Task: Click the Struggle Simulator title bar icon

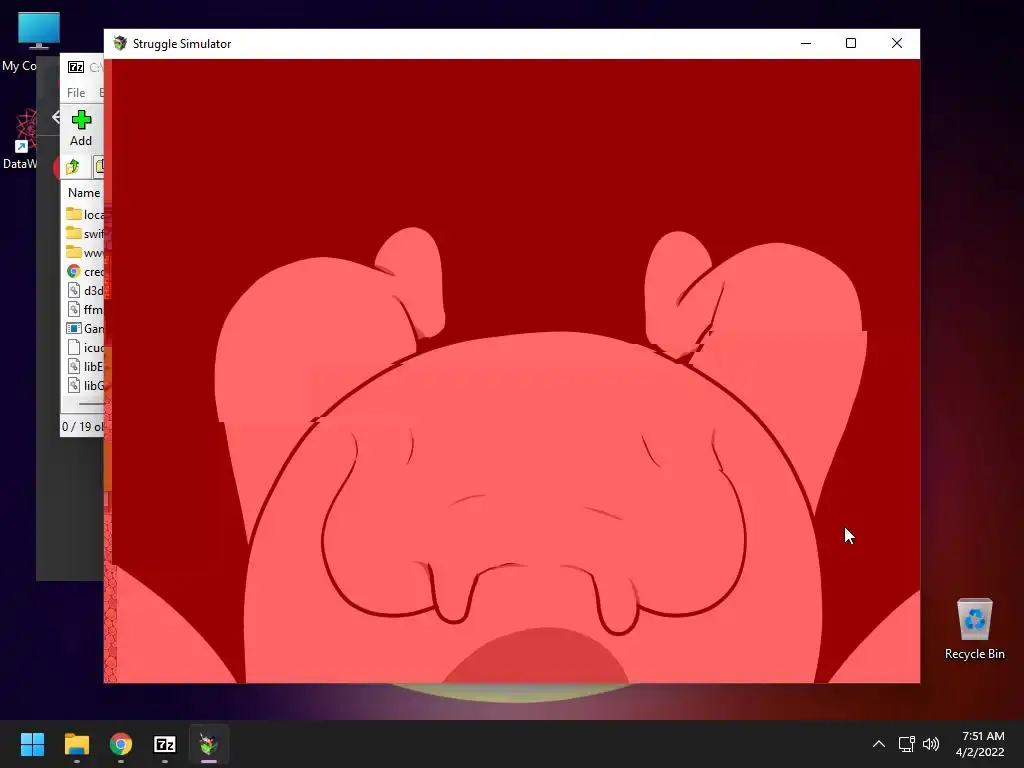Action: 120,44
